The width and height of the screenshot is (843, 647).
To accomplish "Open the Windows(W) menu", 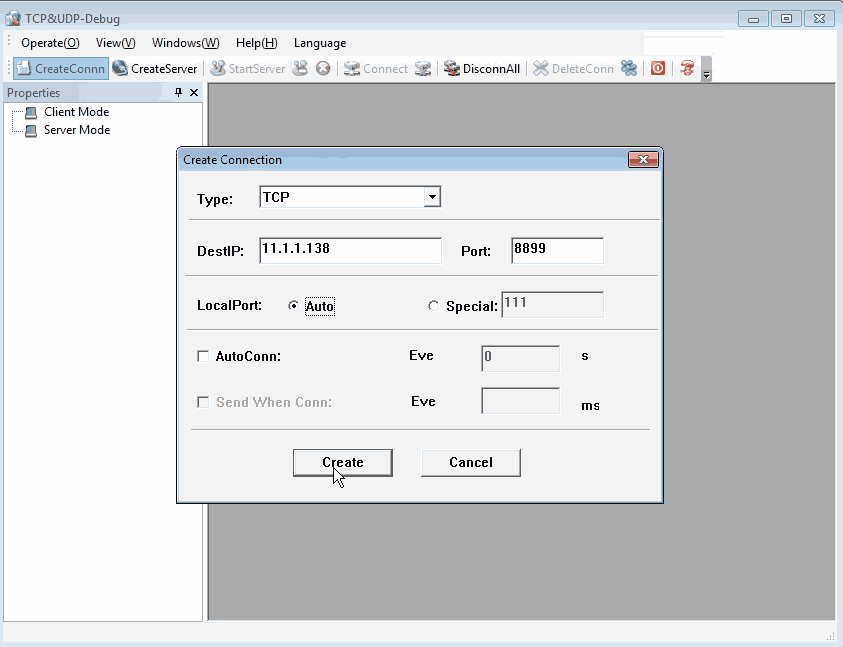I will click(185, 43).
